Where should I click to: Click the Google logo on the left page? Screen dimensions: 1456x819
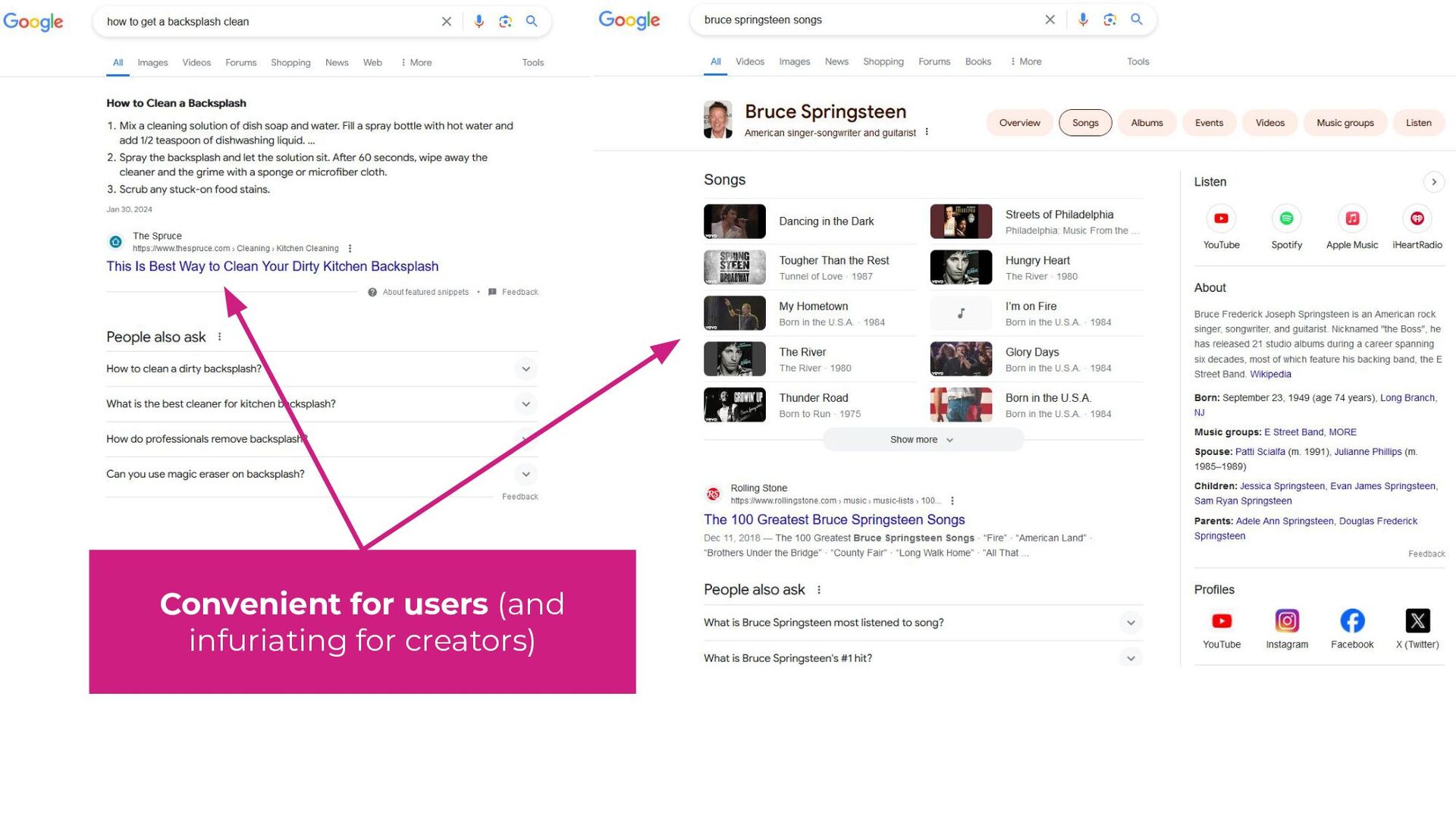pos(33,22)
